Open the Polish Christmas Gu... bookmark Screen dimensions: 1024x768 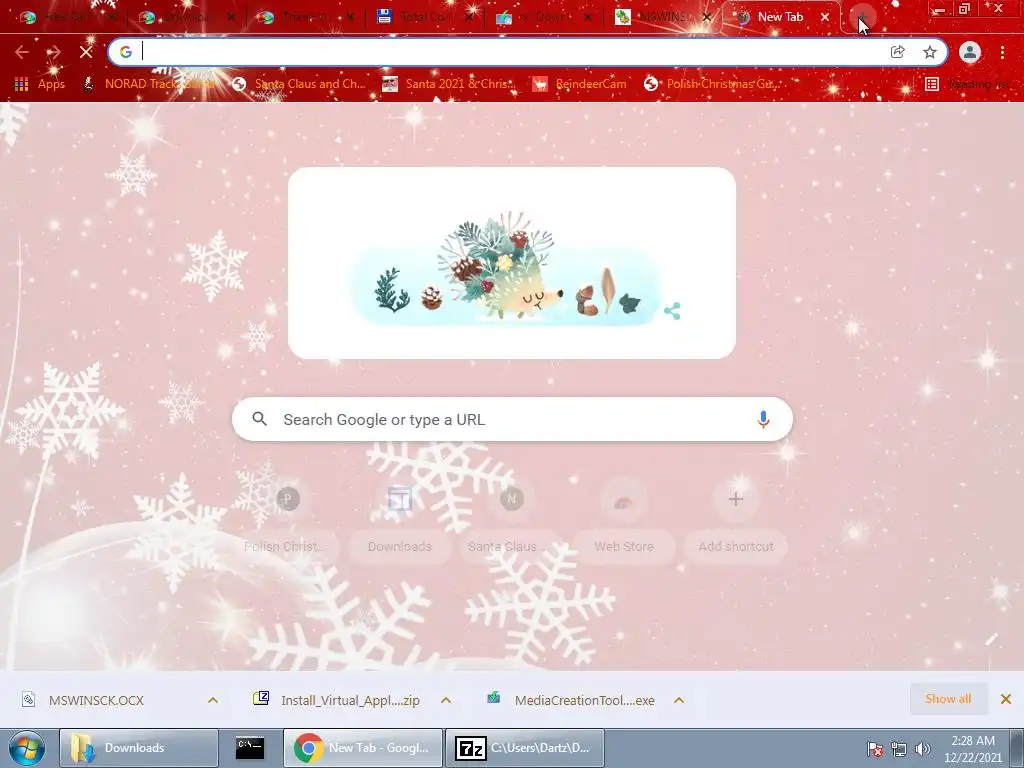(712, 84)
